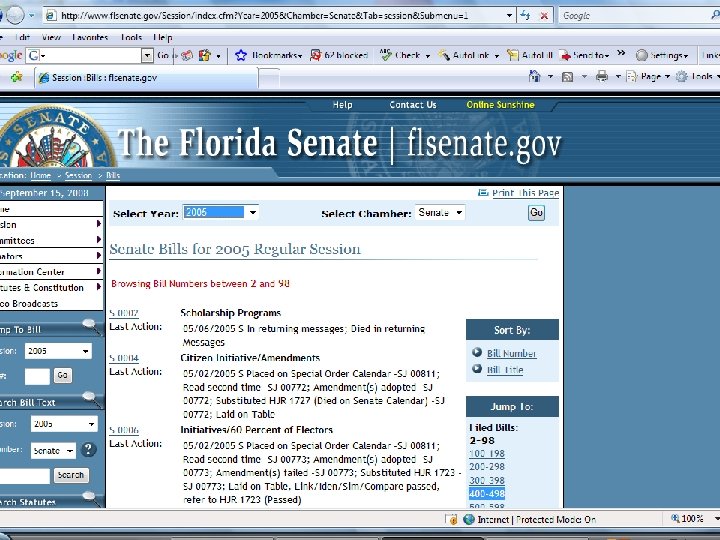The image size is (720, 540).
Task: Open the Tools menu in menu bar
Action: (x=131, y=37)
